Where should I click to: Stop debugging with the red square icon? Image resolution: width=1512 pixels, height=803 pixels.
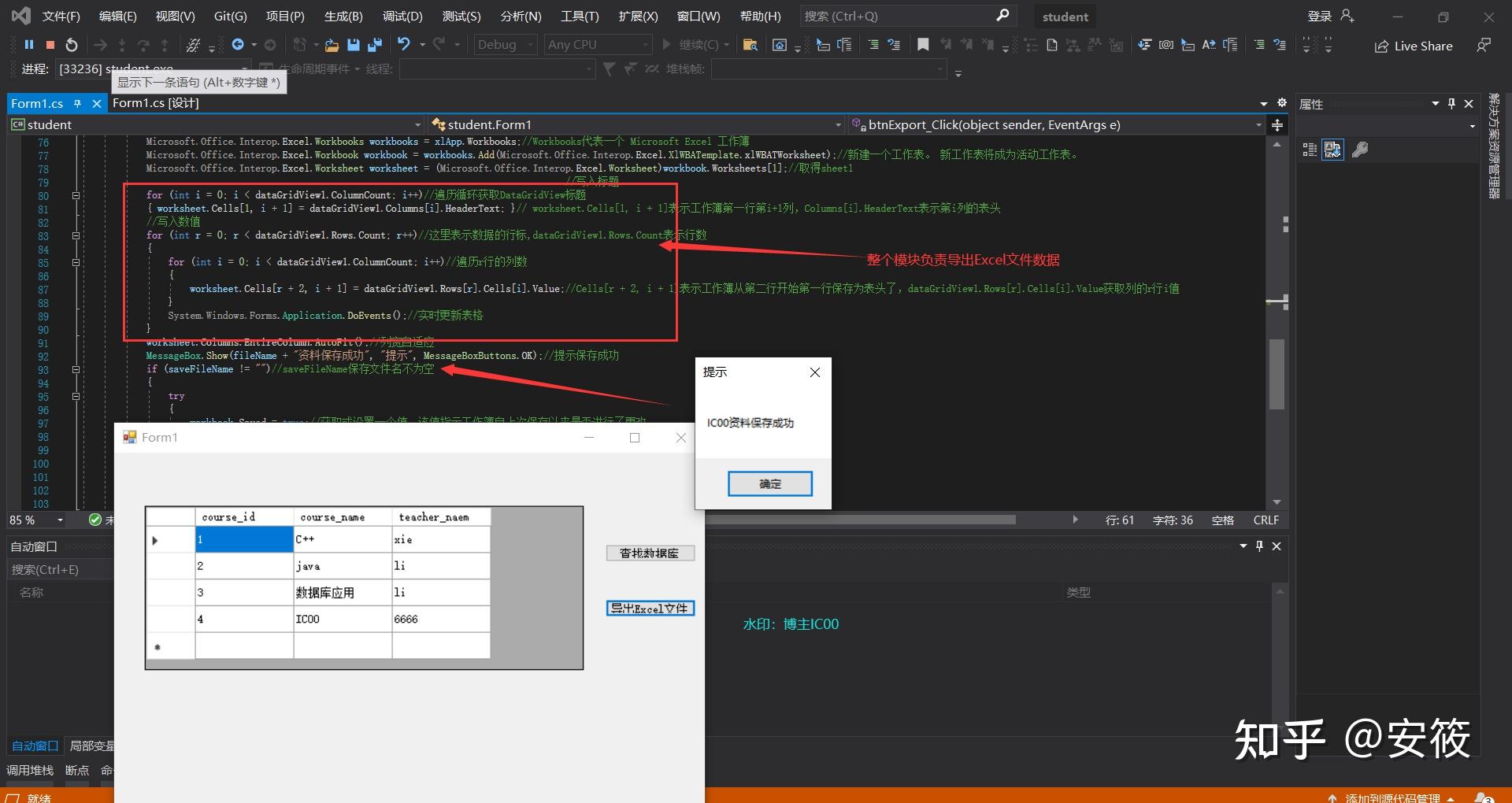[x=50, y=45]
